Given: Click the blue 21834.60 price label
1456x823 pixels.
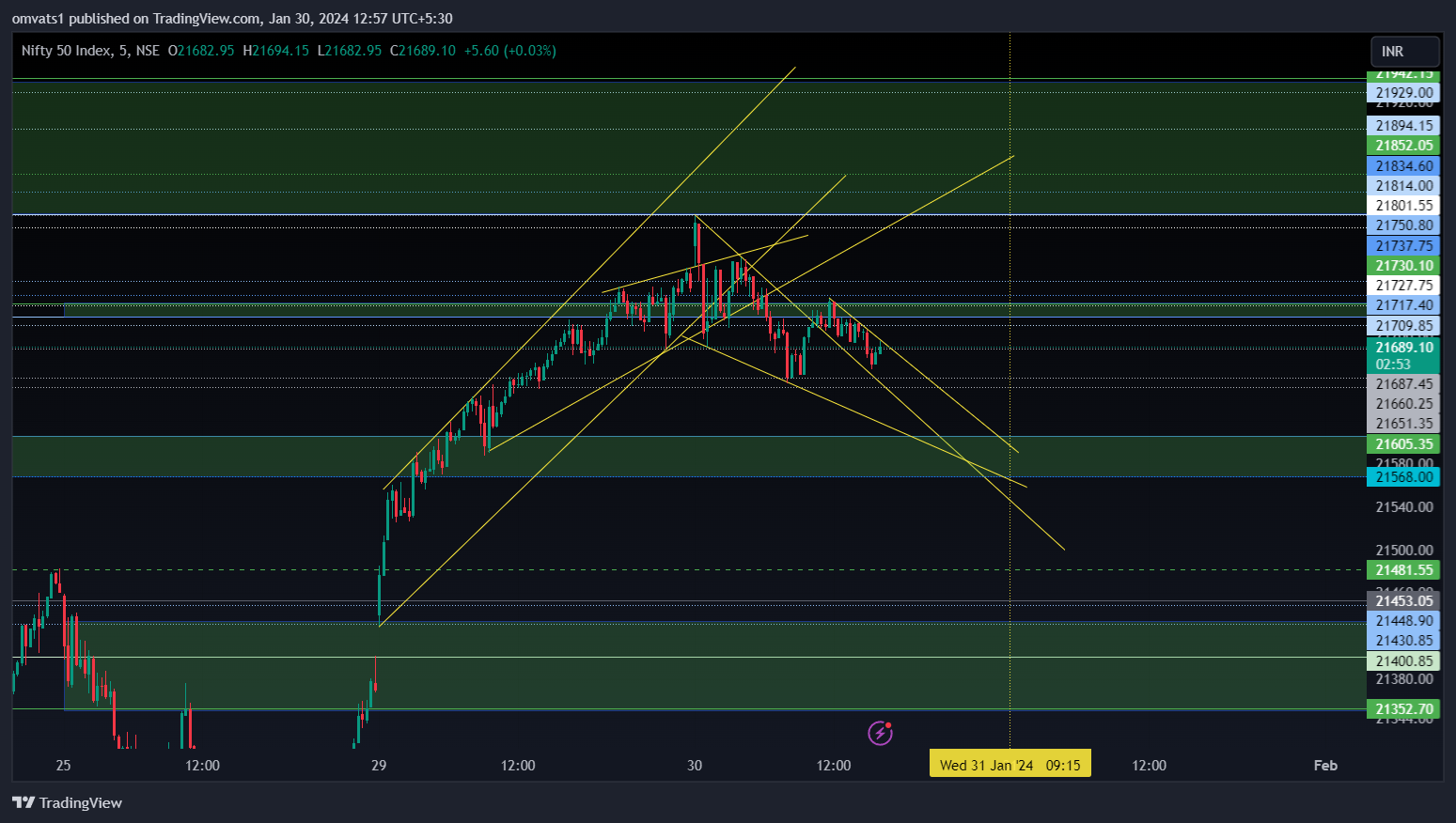Looking at the screenshot, I should point(1402,165).
